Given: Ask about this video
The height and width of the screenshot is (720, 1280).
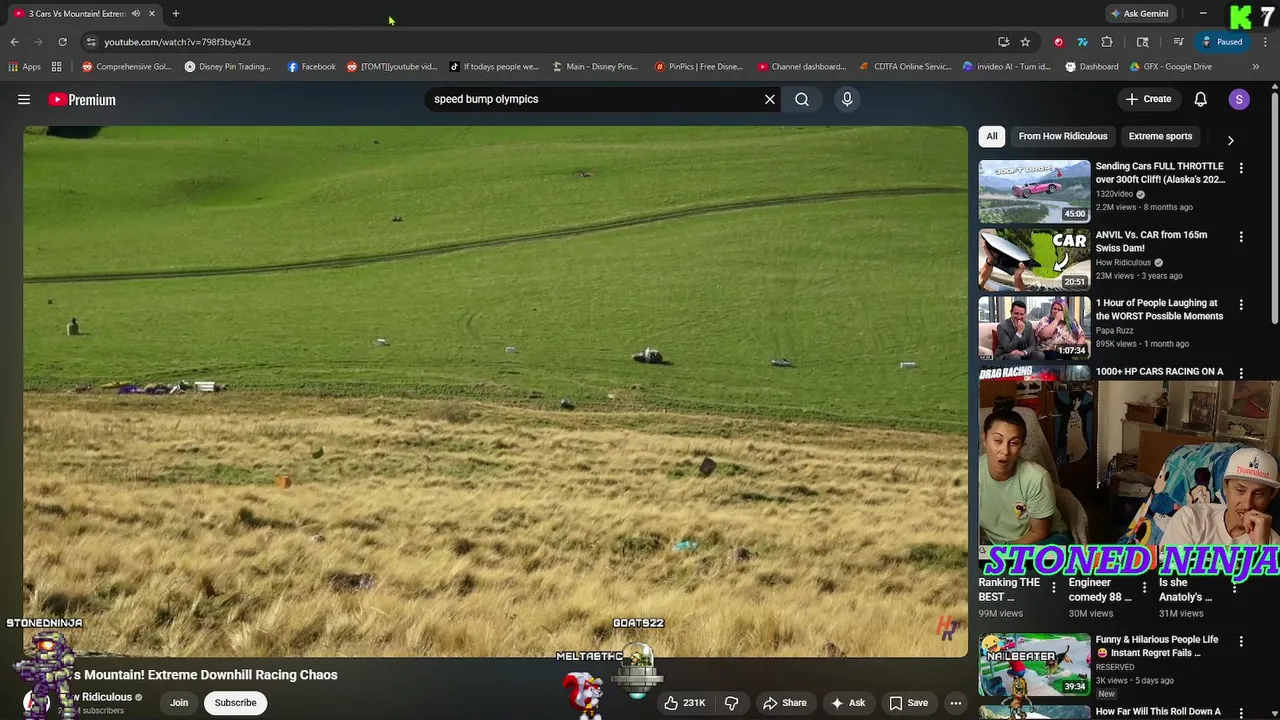Looking at the screenshot, I should point(848,703).
